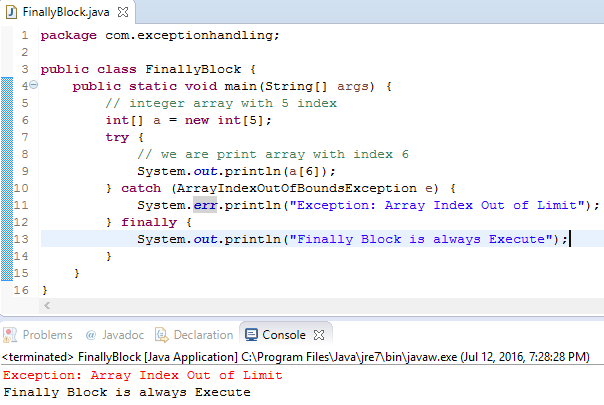Click 'package' keyword on line 1
Screen dimensions: 604x405
tap(69, 35)
